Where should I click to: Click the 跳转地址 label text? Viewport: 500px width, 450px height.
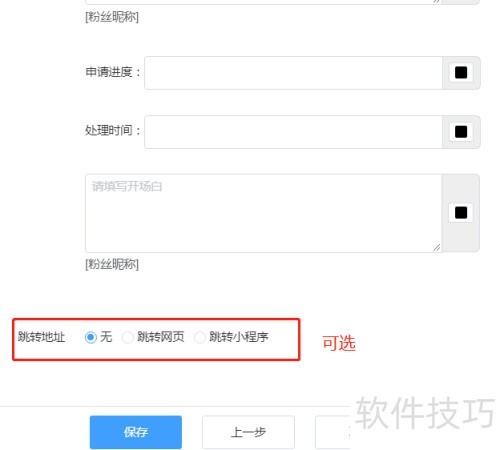point(41,337)
